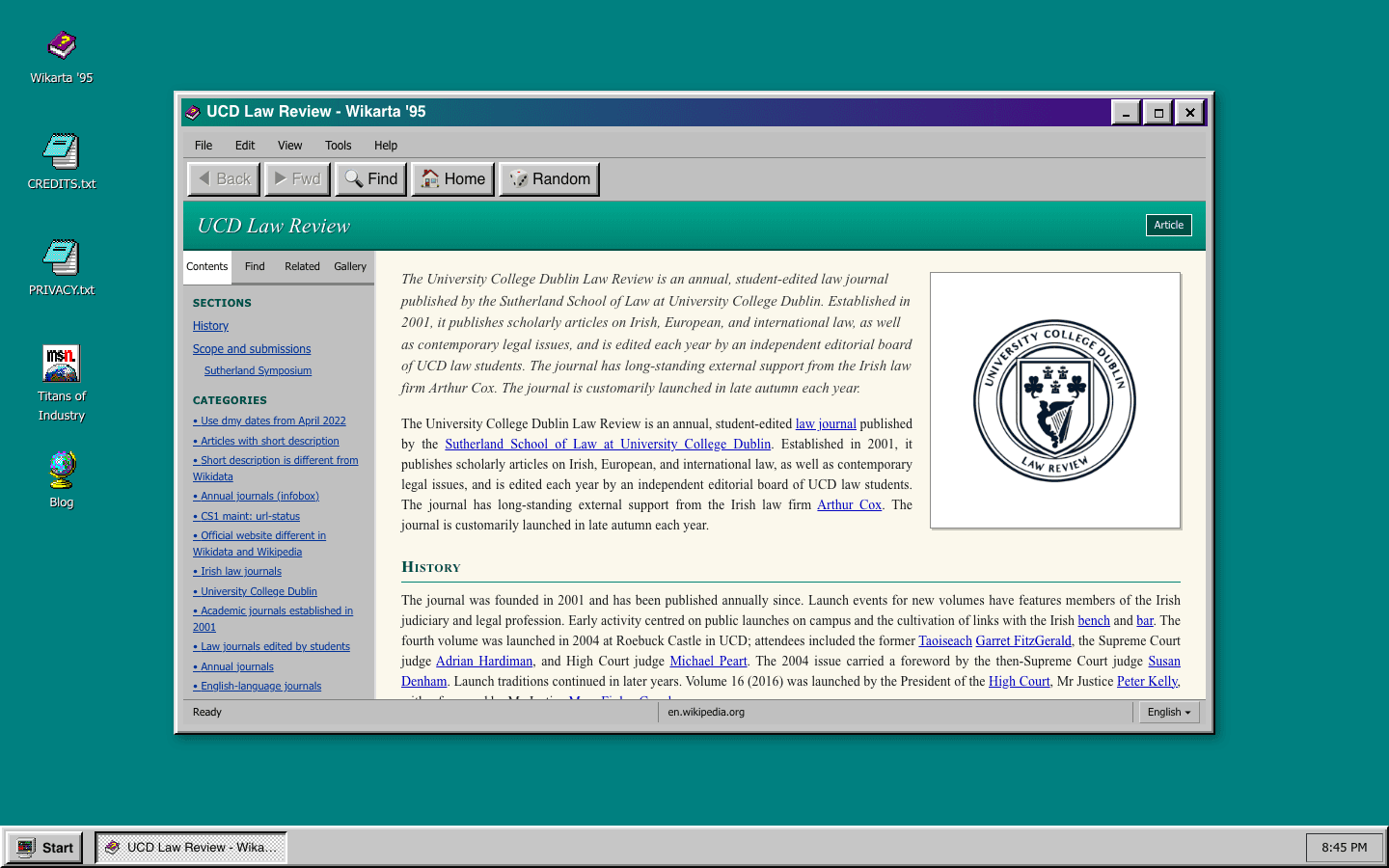Follow the bar link in History
1389x868 pixels.
click(1145, 620)
